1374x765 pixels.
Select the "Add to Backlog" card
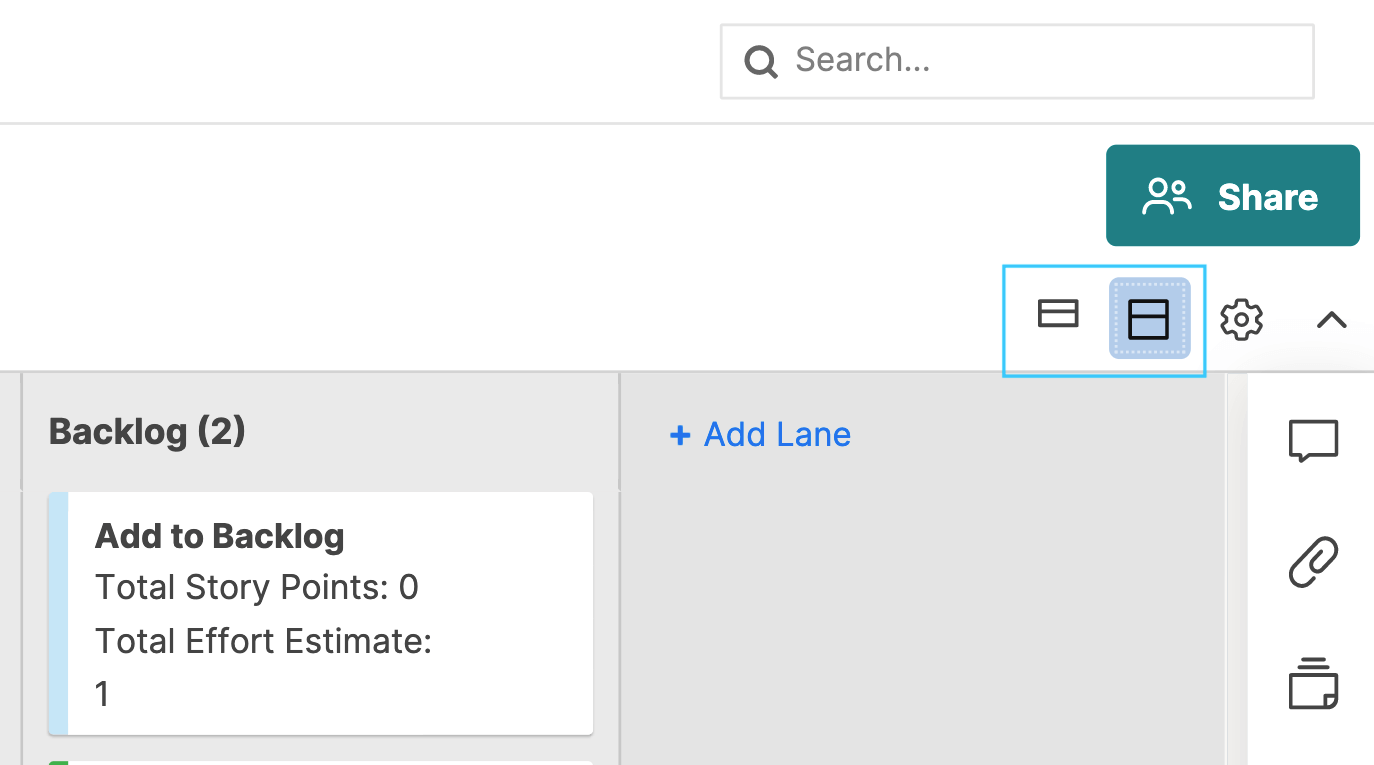[x=320, y=612]
